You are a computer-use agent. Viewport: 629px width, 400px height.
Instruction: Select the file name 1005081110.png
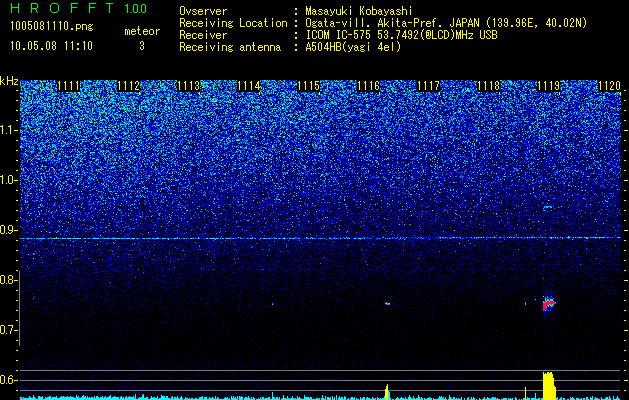coord(51,26)
